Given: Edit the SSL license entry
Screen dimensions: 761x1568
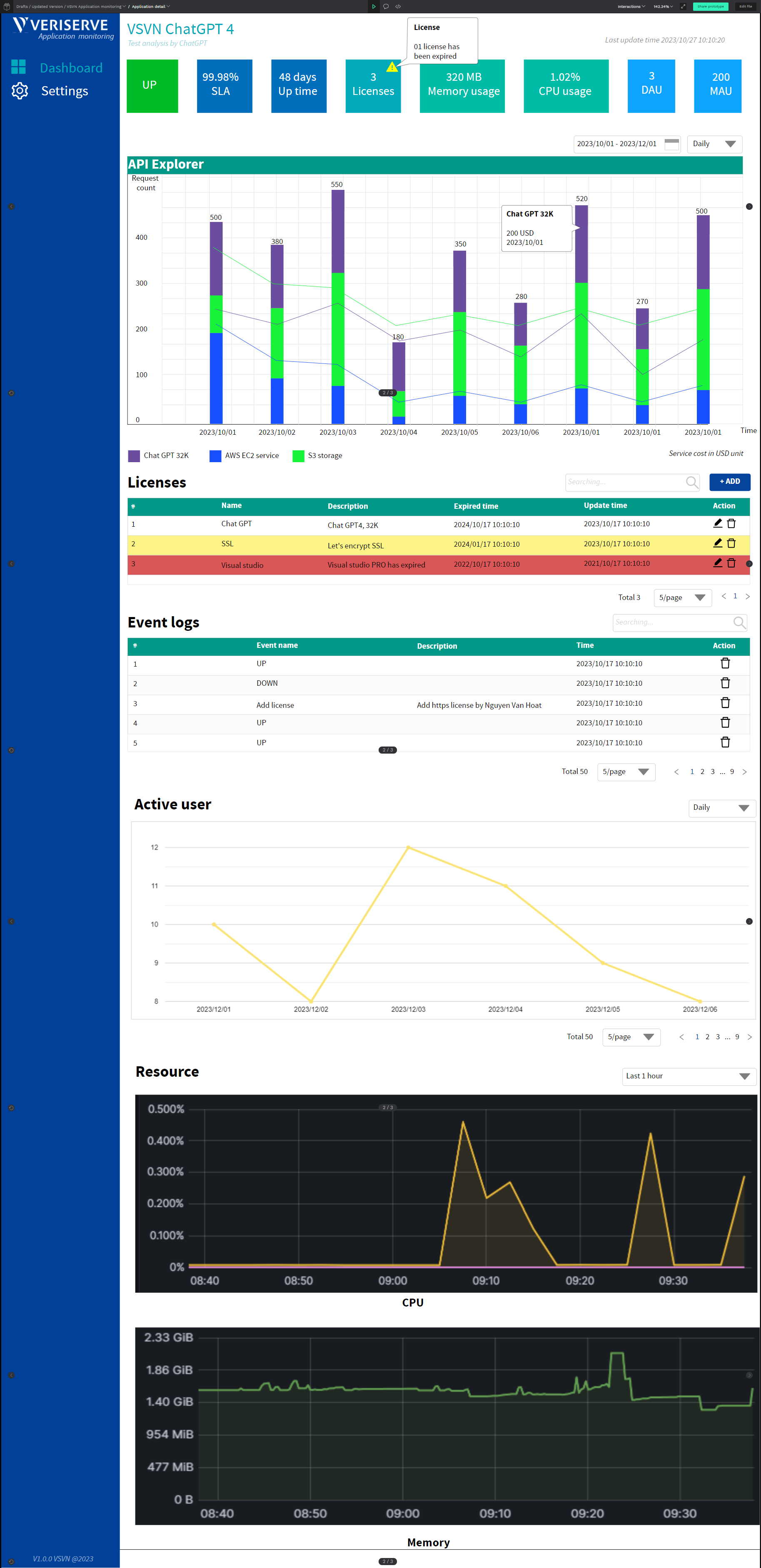Looking at the screenshot, I should pyautogui.click(x=717, y=543).
